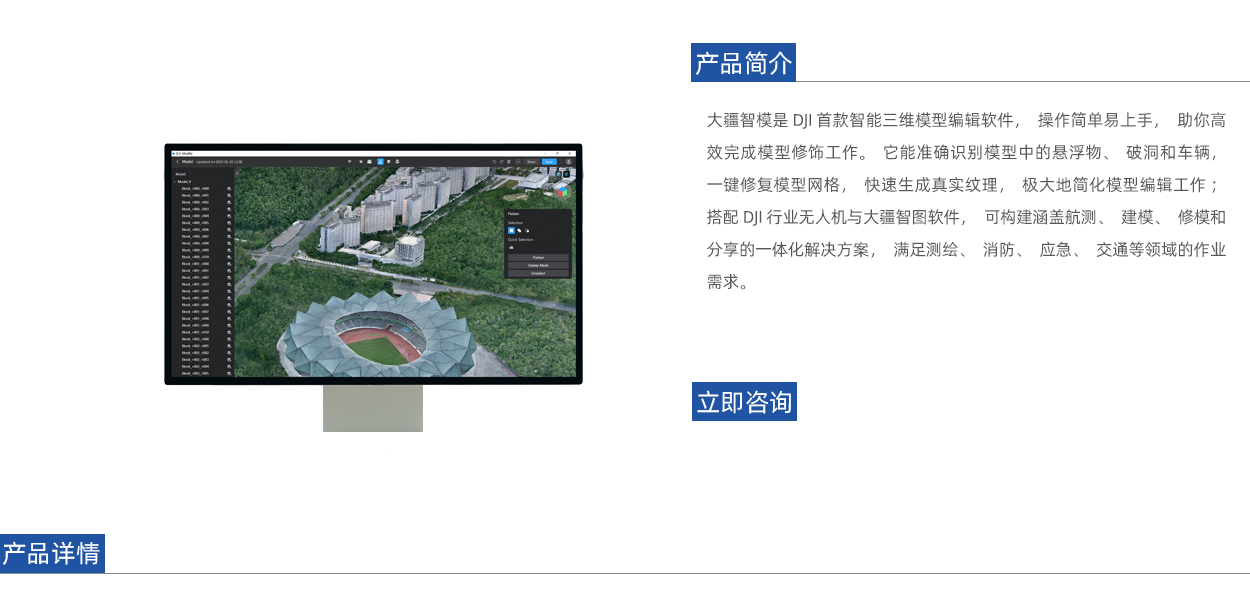Click the 产品简介 heading tab
This screenshot has height=593, width=1250.
coord(744,63)
